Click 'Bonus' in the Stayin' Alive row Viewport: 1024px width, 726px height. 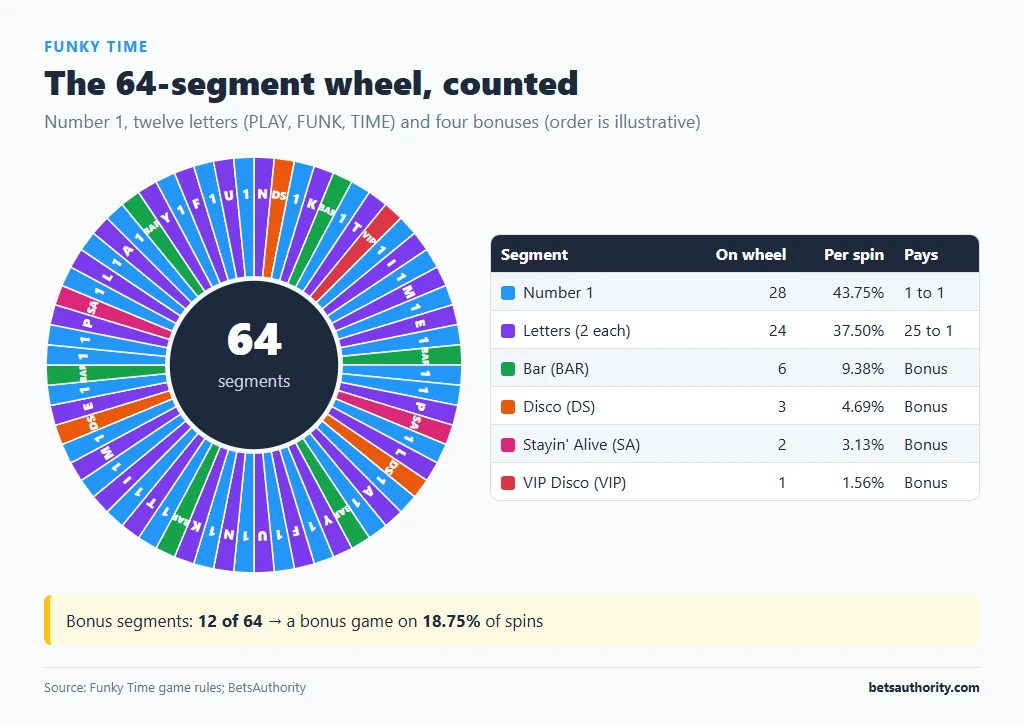click(x=925, y=445)
